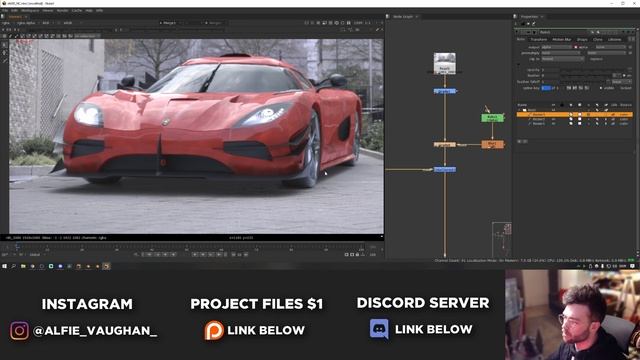The height and width of the screenshot is (360, 640).
Task: Switch to the Properties panel tab
Action: pos(529,17)
